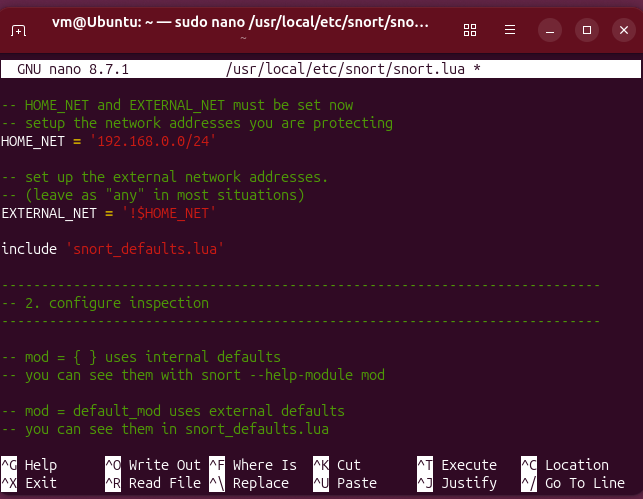Click the '2. configure inspection' comment
The height and width of the screenshot is (499, 643).
click(x=105, y=303)
